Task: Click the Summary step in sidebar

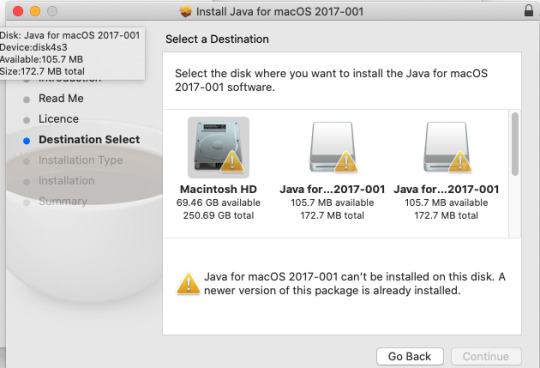Action: (63, 201)
